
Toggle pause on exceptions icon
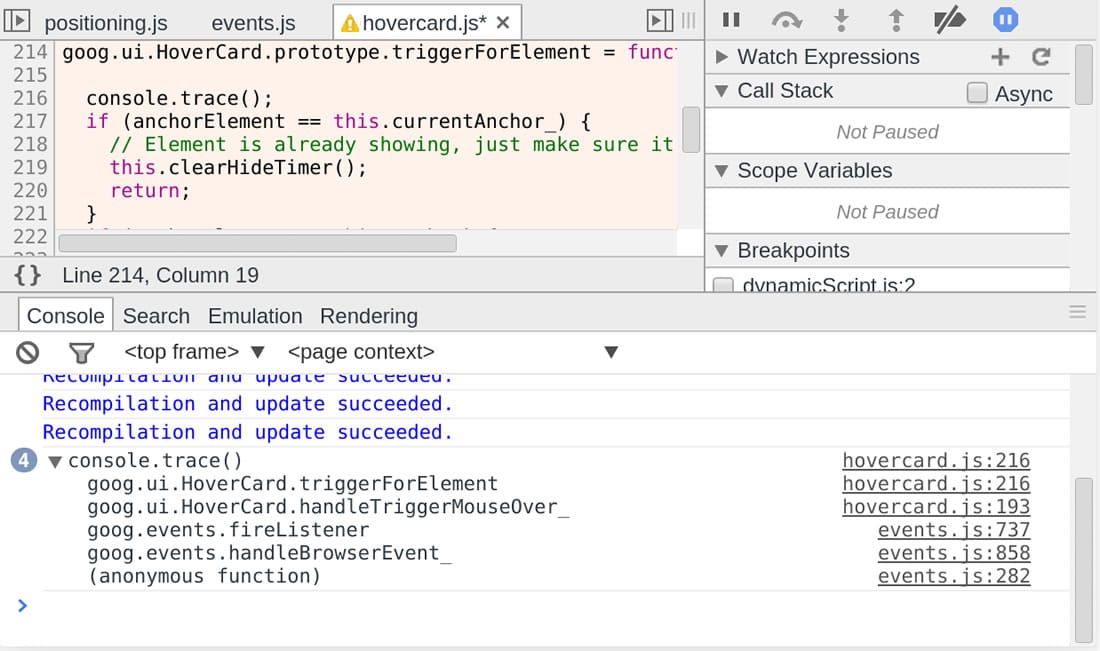[1005, 20]
